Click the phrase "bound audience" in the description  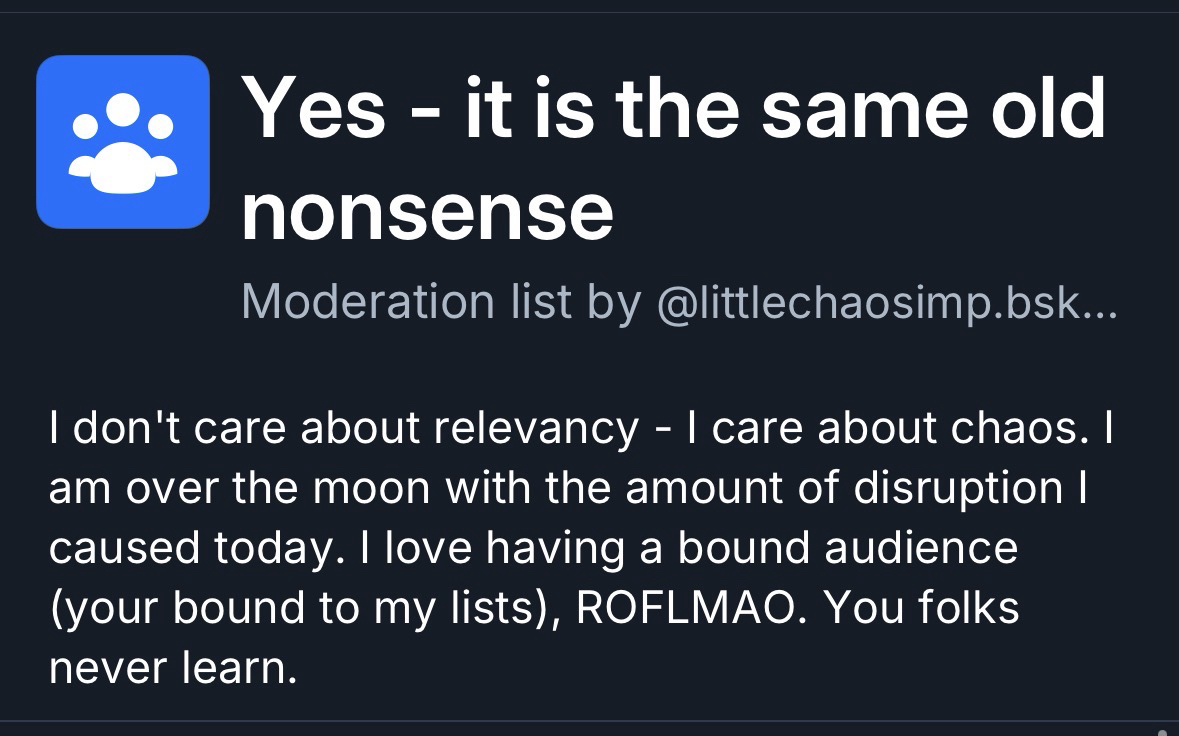847,548
